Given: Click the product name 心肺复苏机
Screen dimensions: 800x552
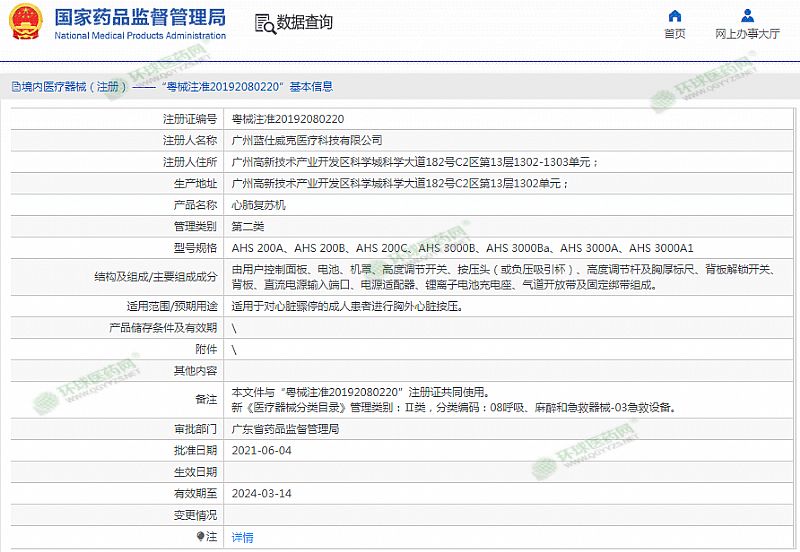Looking at the screenshot, I should point(258,205).
